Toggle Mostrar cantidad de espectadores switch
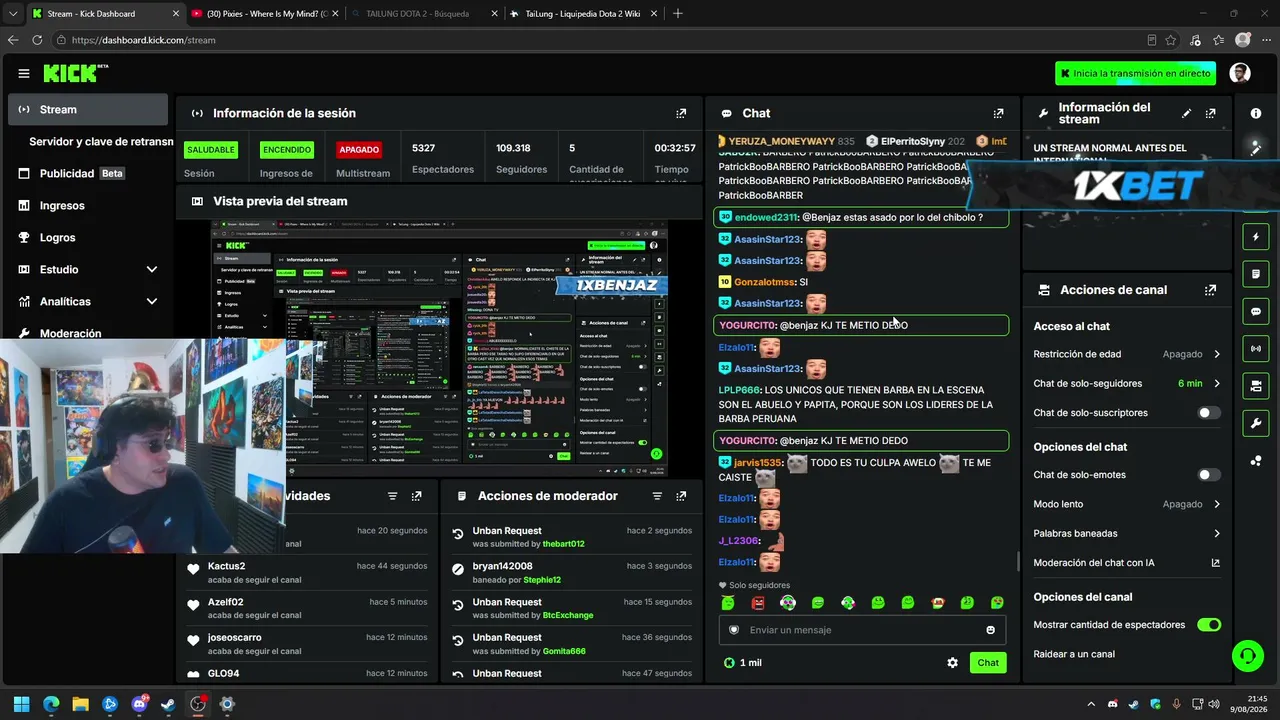Screen dimensions: 1280x720 click(x=1209, y=625)
